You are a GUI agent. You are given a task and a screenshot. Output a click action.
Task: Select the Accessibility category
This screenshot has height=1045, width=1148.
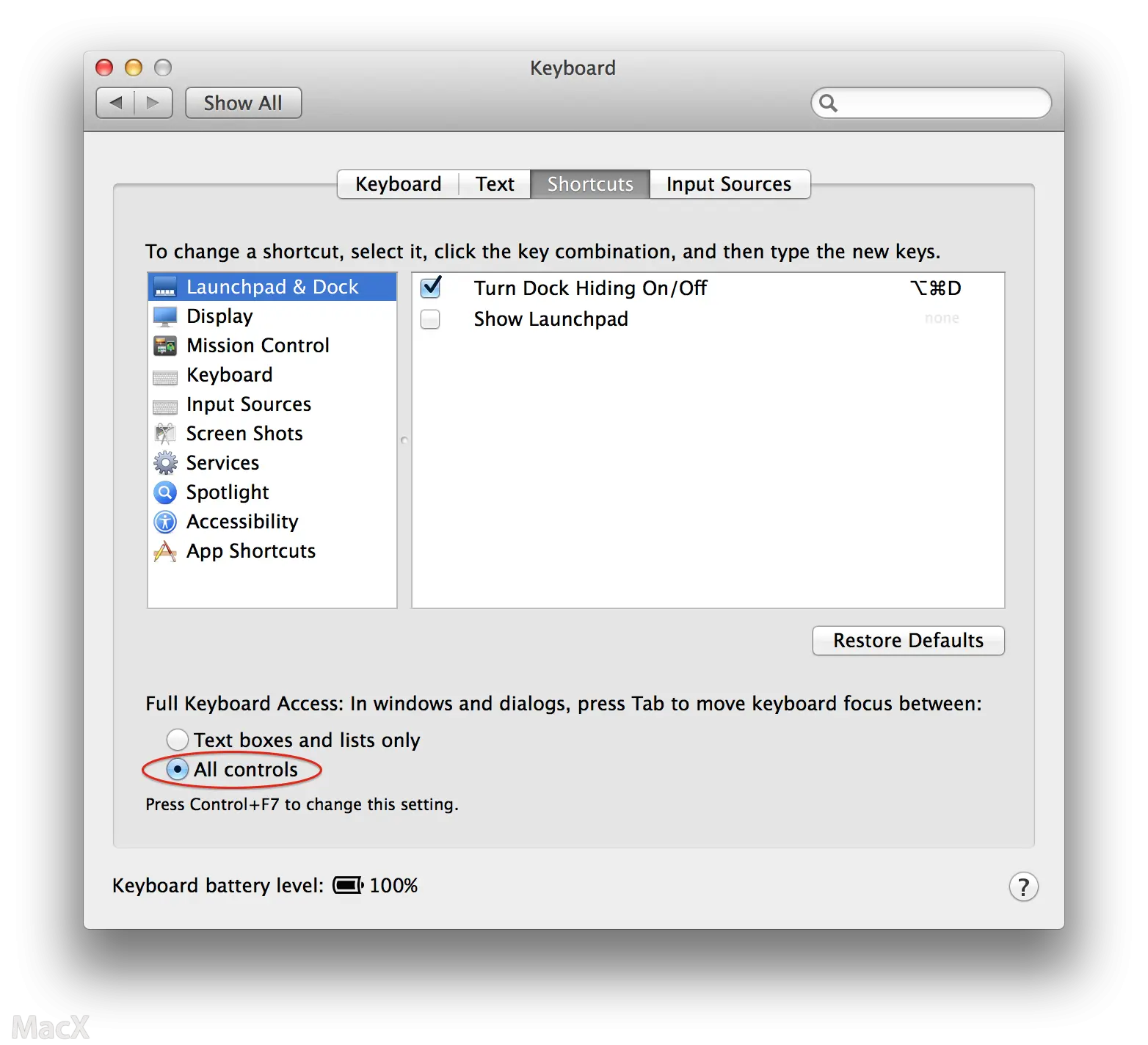tap(272, 522)
